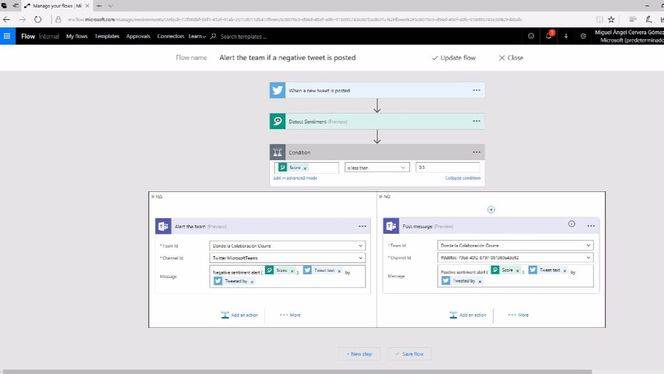Image resolution: width=664 pixels, height=374 pixels.
Task: Click Edit in advanced mode link
Action: click(295, 178)
